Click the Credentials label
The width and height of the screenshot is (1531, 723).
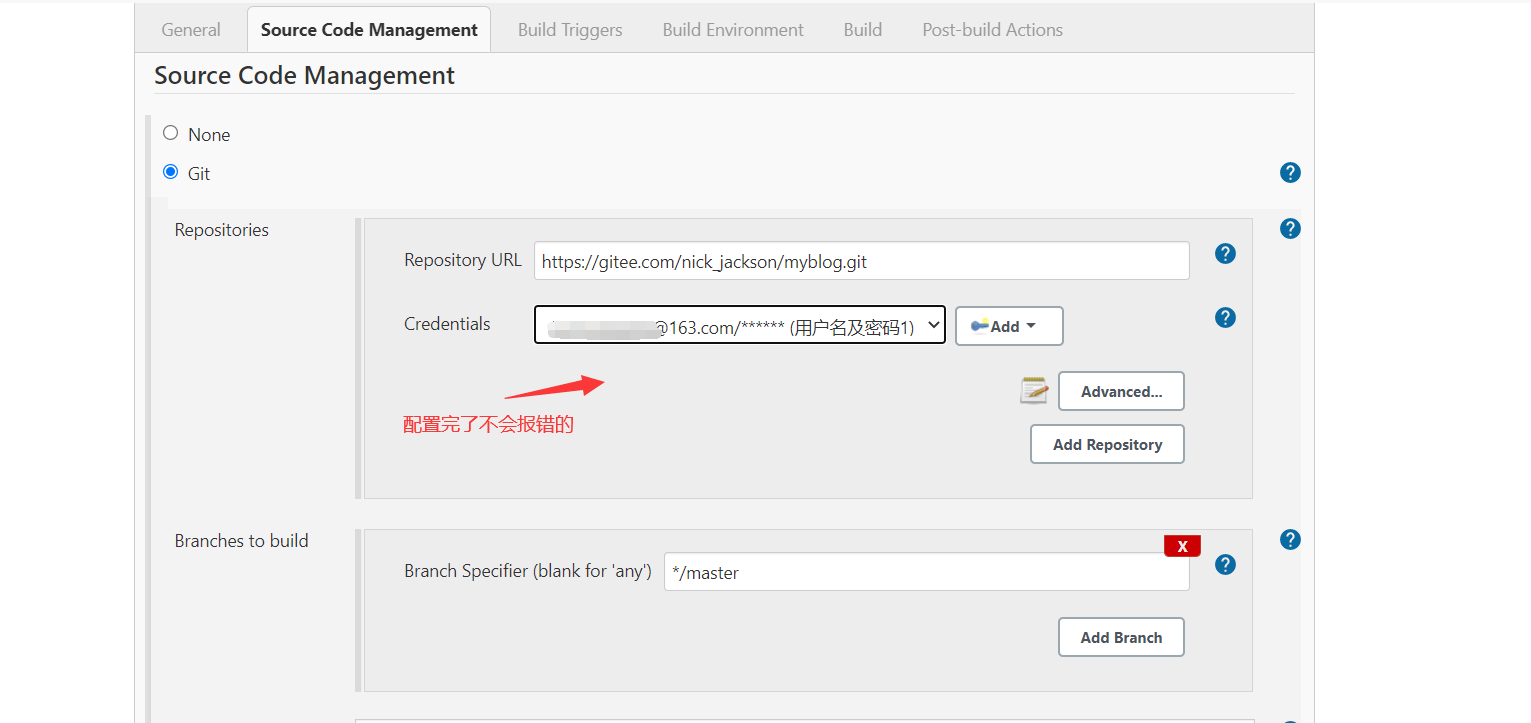[x=447, y=324]
